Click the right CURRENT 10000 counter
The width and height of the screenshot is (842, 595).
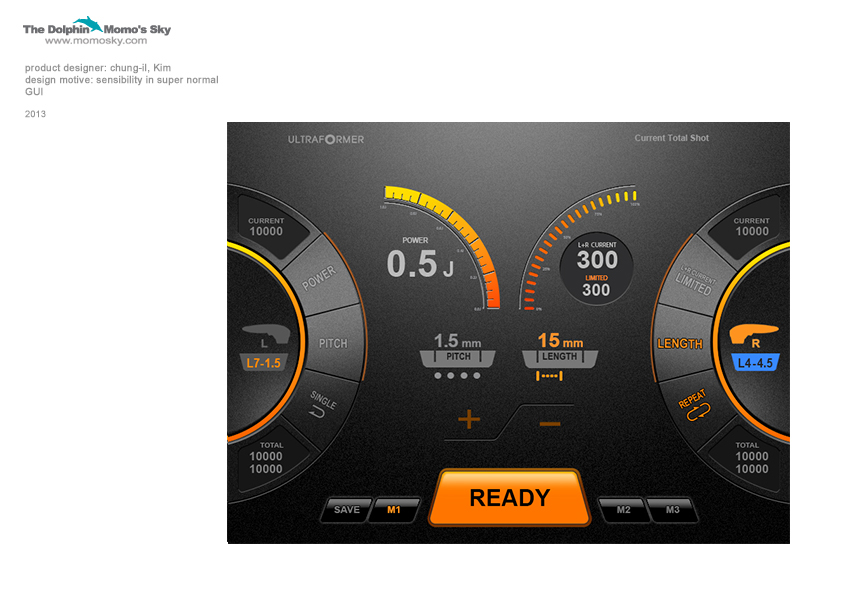tap(752, 227)
